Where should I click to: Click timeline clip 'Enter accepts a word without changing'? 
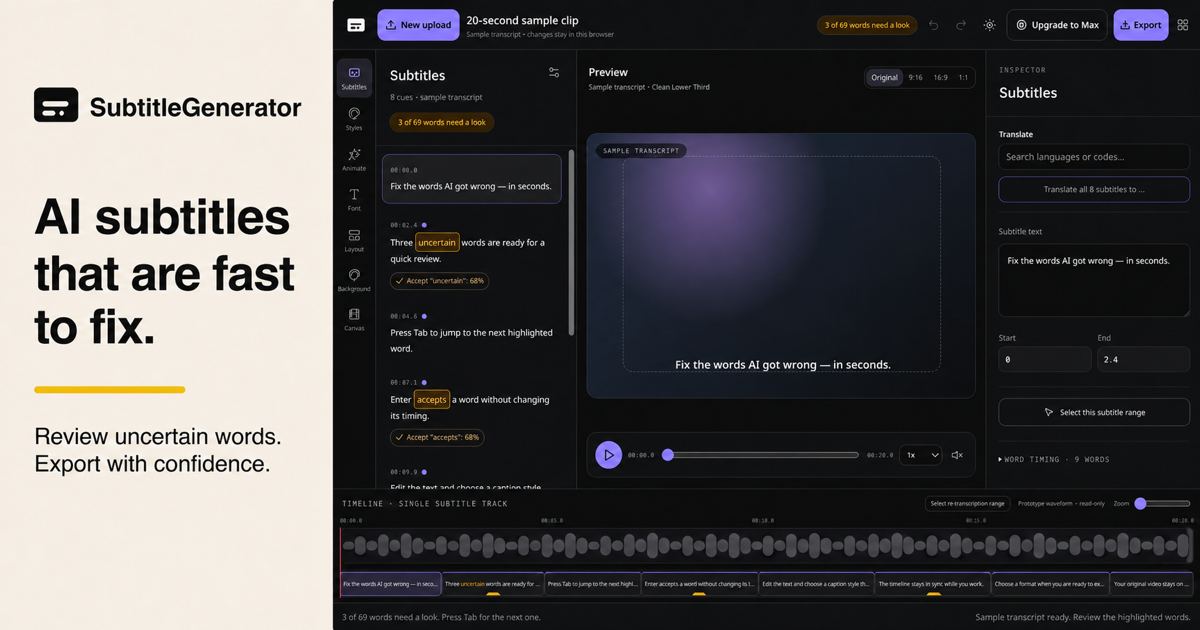coord(699,584)
